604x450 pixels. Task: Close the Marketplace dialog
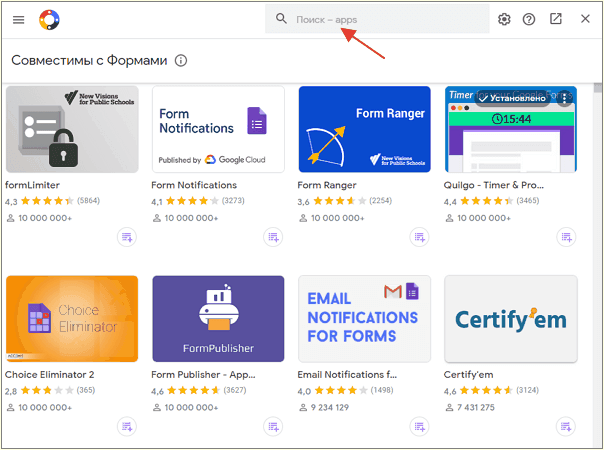pos(585,18)
